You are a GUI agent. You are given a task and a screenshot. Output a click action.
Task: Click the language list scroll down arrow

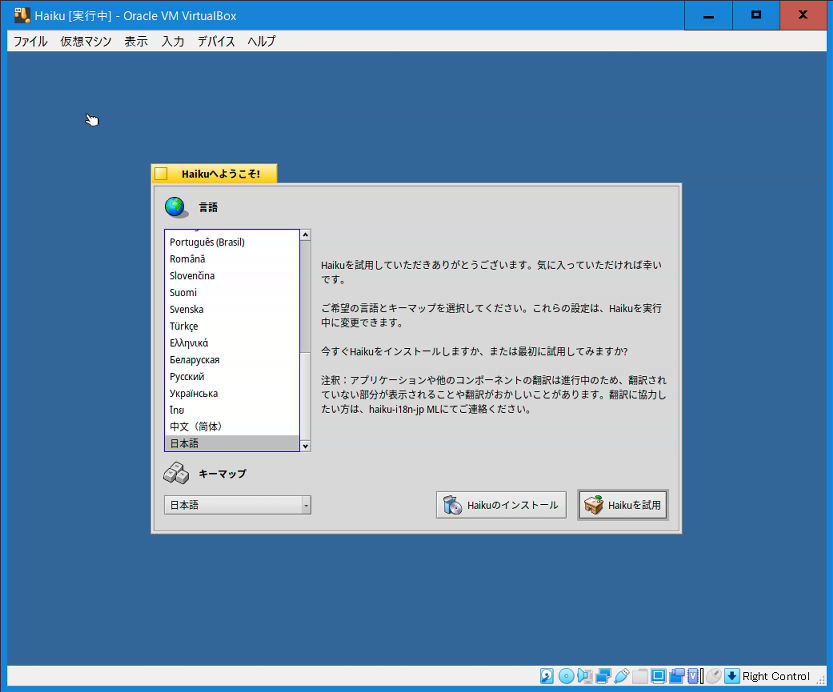coord(305,446)
